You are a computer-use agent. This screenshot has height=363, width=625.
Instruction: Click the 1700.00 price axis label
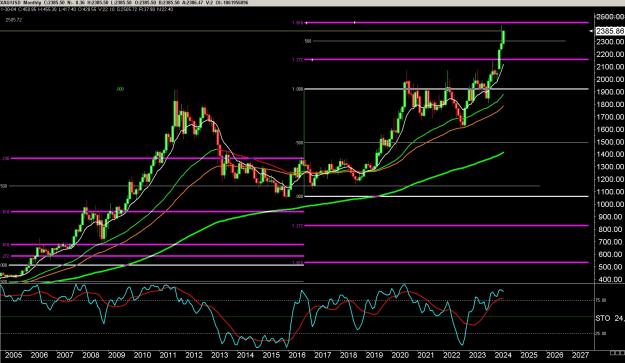[610, 117]
